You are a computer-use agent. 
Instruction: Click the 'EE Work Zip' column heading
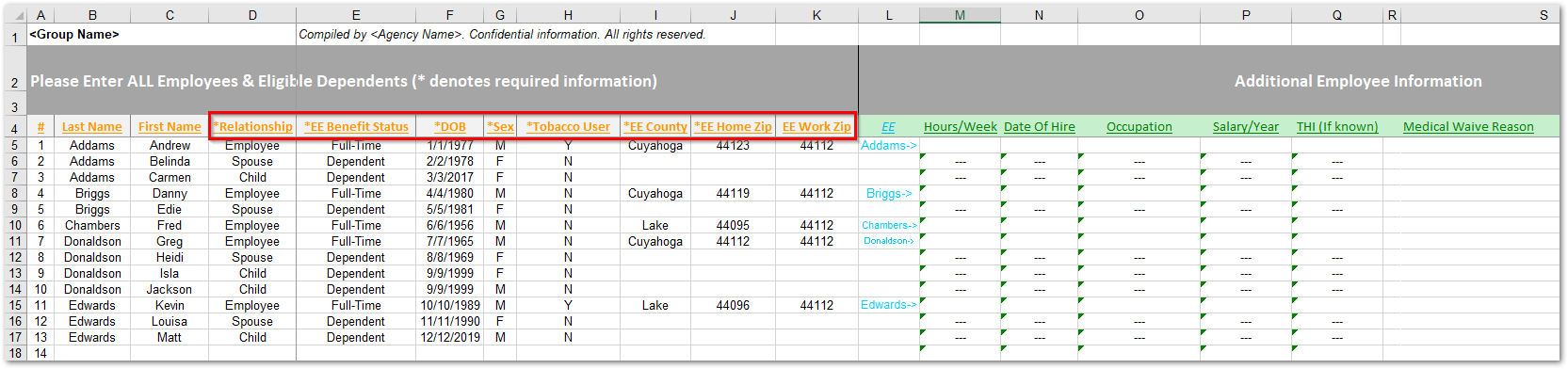[816, 127]
